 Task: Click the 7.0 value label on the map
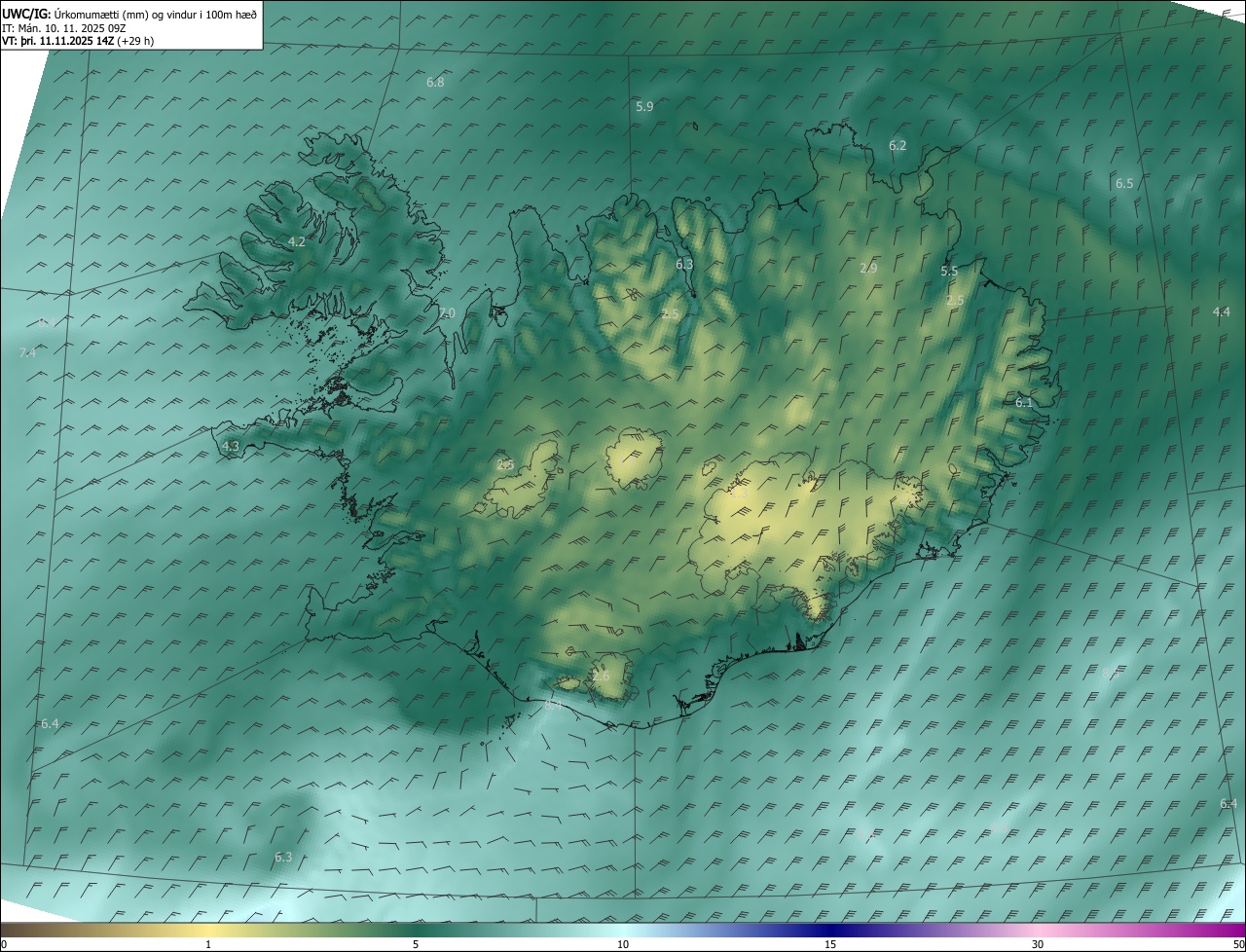[x=447, y=313]
